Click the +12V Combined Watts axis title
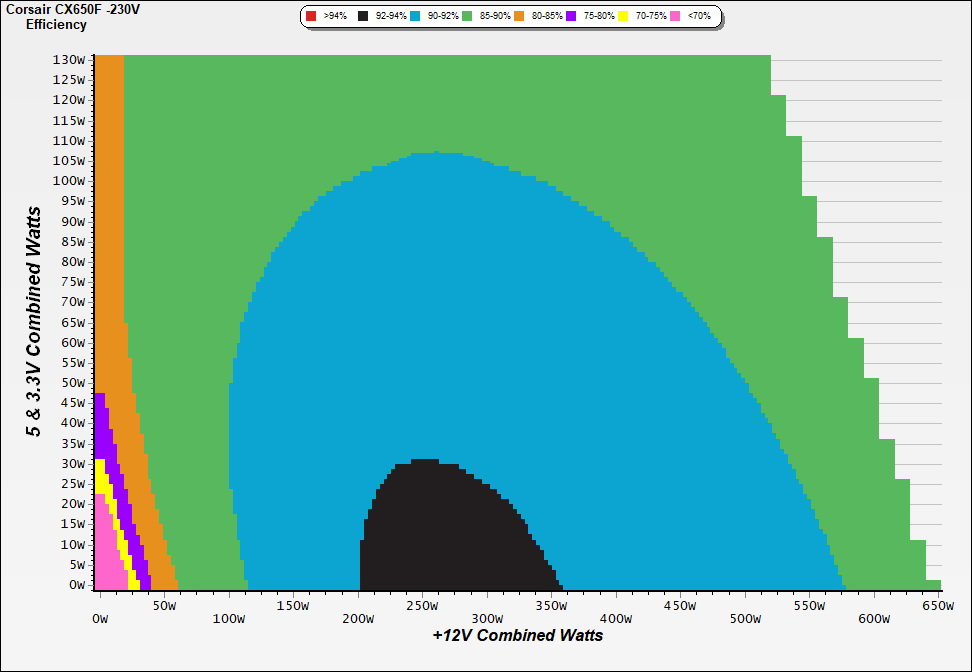Screen dimensions: 972x672 tap(518, 635)
